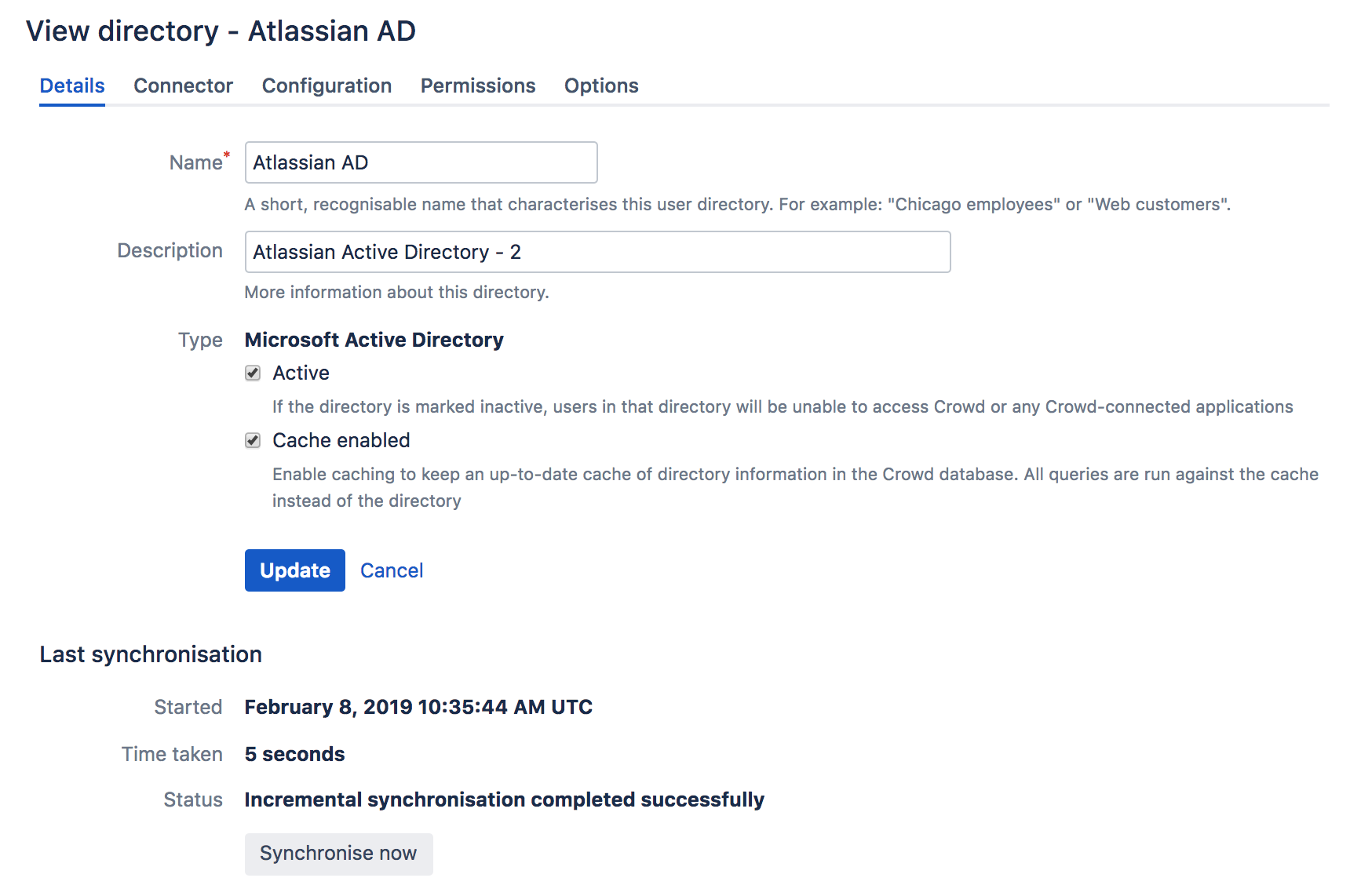Go to the Permissions tab
Viewport: 1350px width, 896px height.
[477, 86]
